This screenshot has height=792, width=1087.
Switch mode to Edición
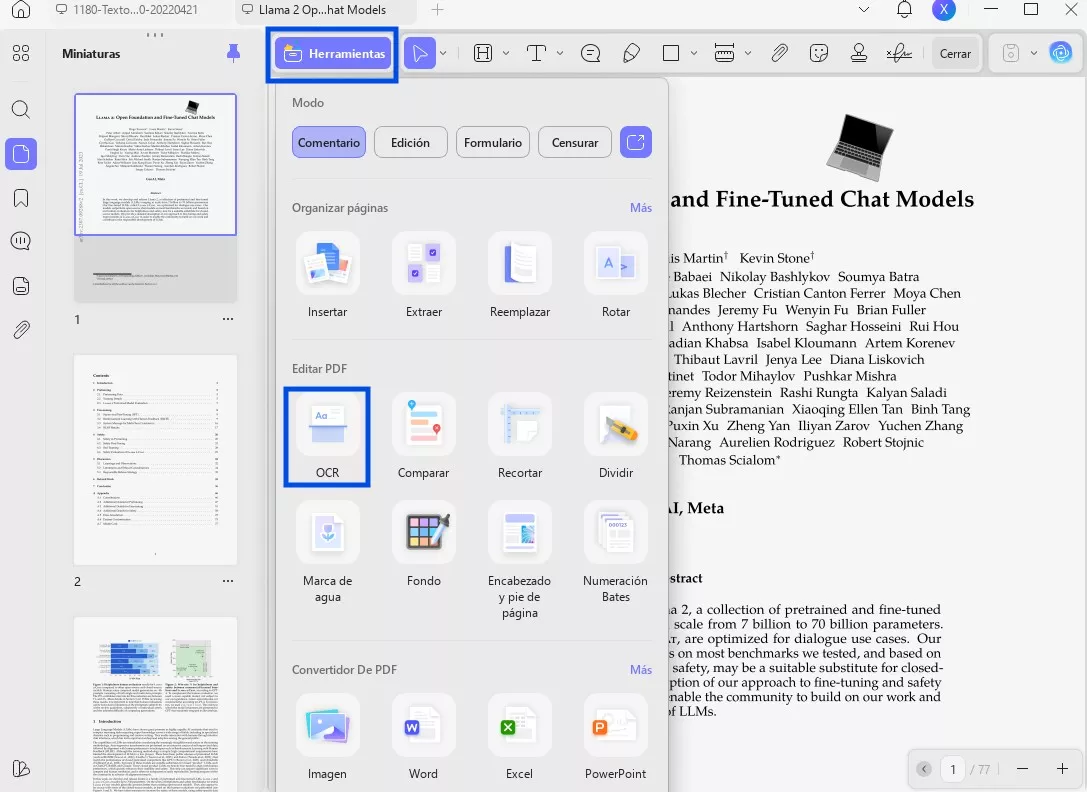(x=410, y=142)
